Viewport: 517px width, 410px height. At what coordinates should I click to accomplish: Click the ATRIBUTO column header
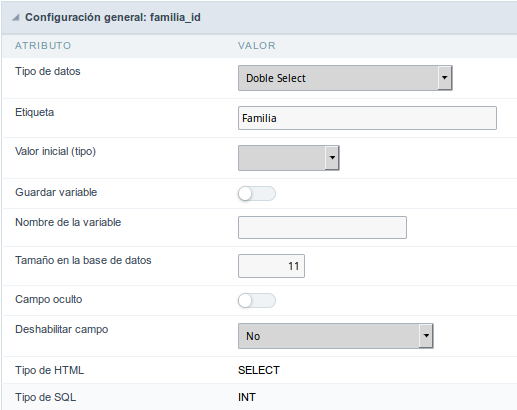[x=43, y=46]
